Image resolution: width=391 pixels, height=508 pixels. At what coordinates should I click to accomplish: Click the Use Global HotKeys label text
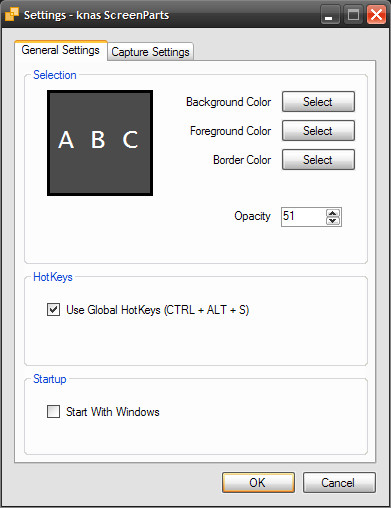click(158, 310)
